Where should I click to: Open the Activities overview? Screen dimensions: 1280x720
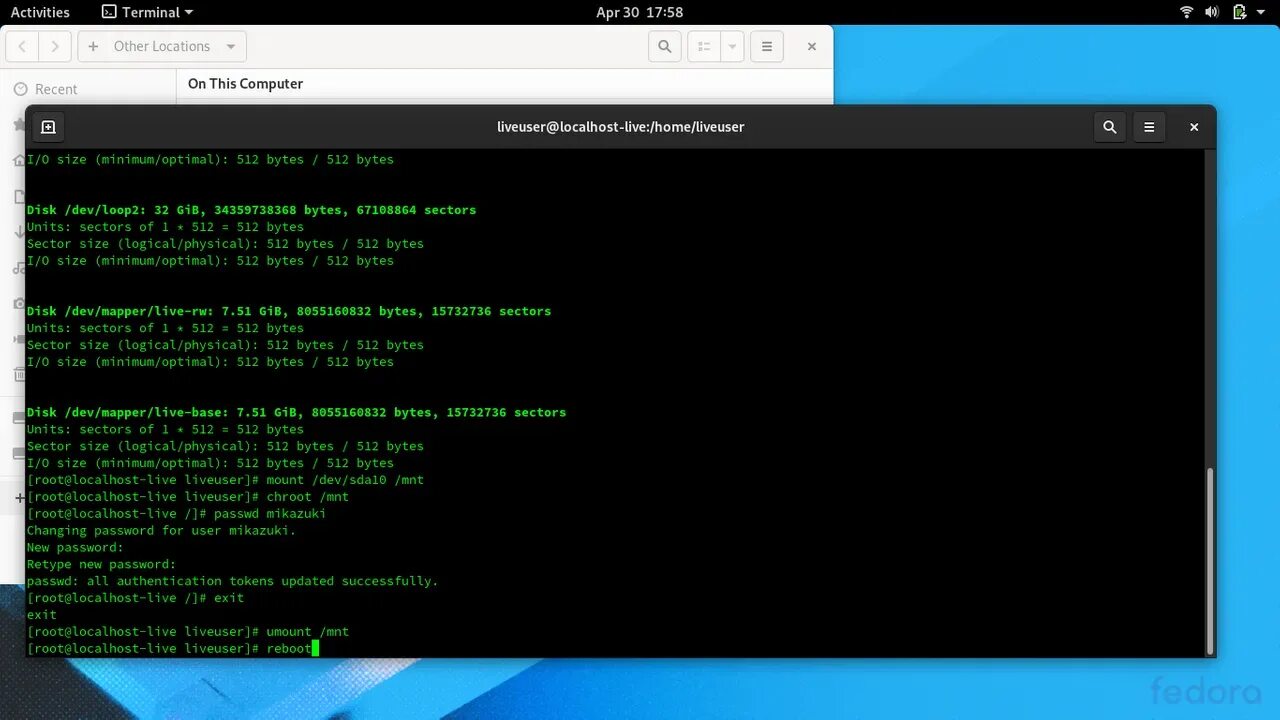point(40,12)
